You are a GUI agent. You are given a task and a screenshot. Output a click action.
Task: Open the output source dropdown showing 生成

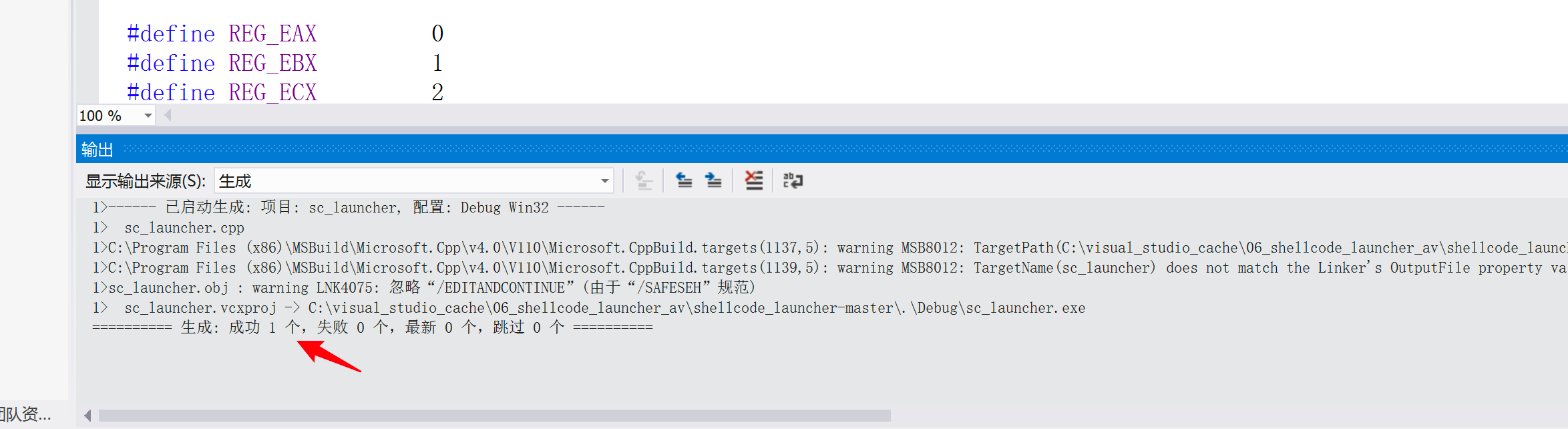pos(414,181)
